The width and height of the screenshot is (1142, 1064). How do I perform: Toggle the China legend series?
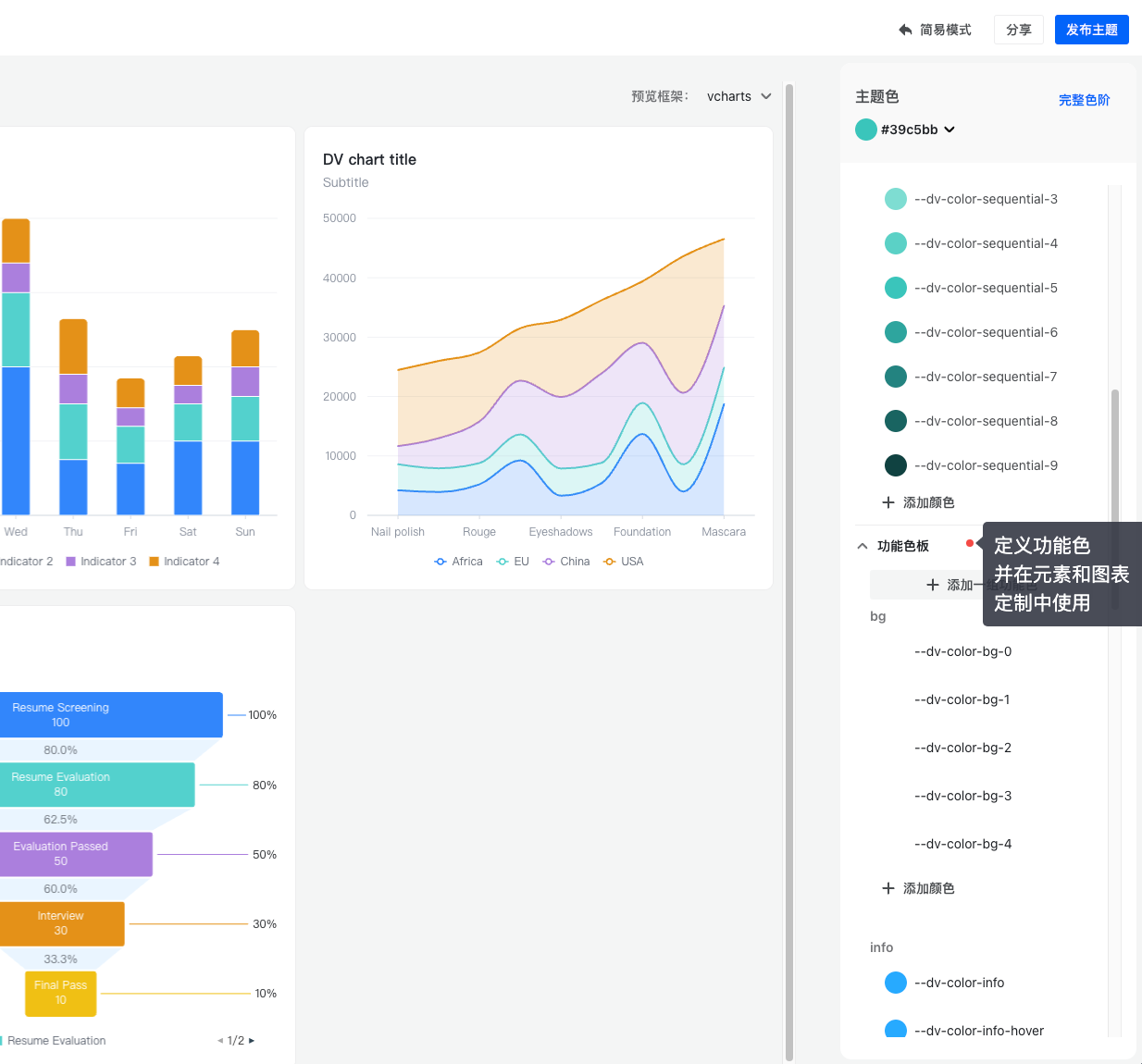coord(566,562)
